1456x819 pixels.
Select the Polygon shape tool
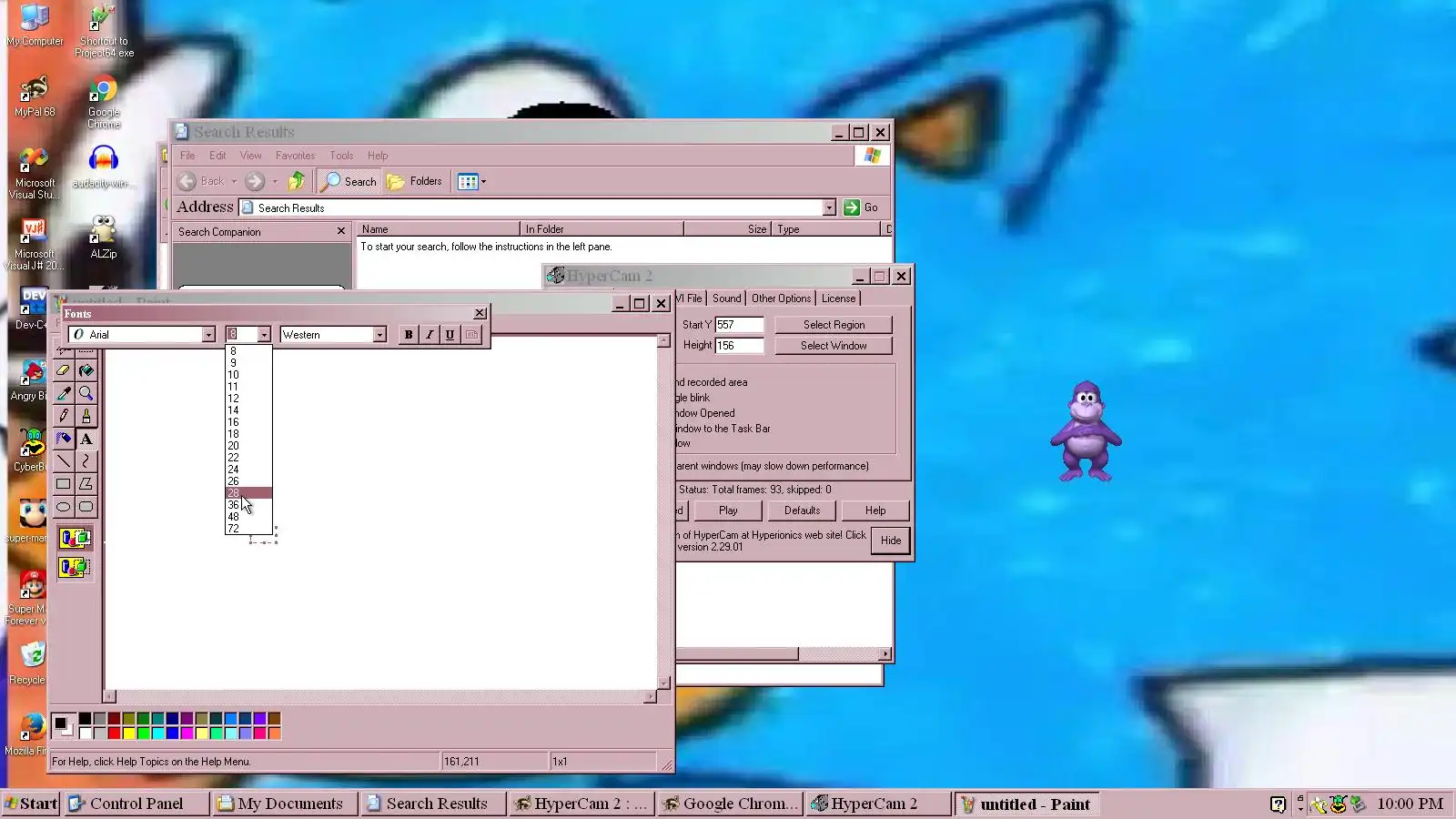point(86,484)
